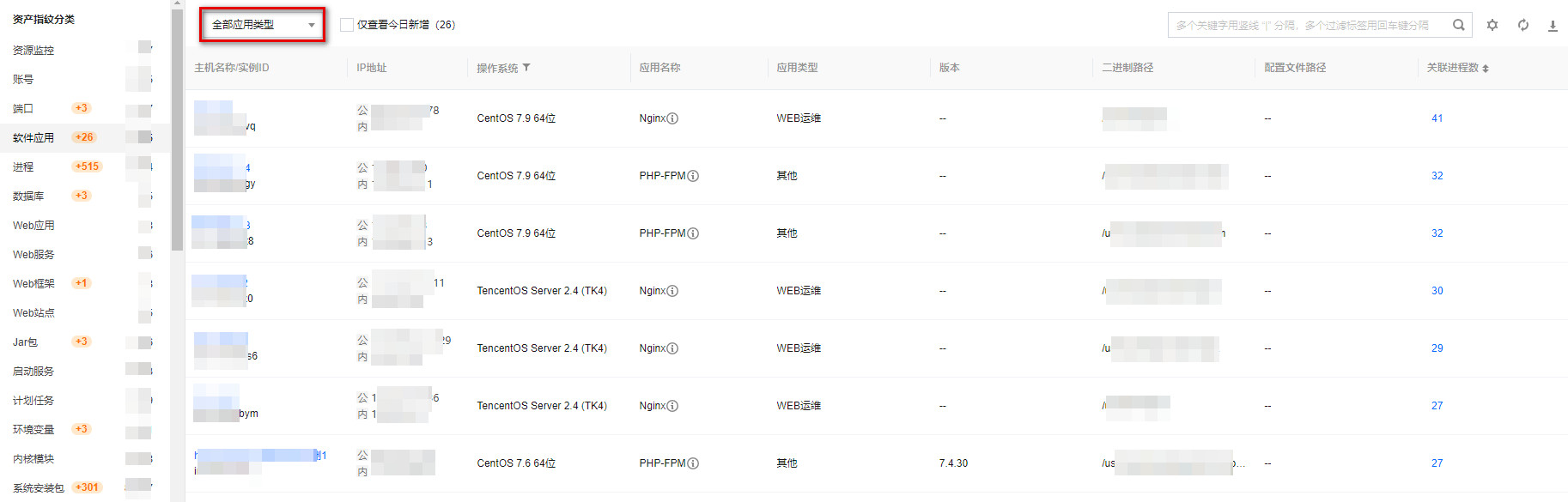Click the 资产指纹分类 sidebar heading
Image resolution: width=1568 pixels, height=502 pixels.
tap(44, 19)
